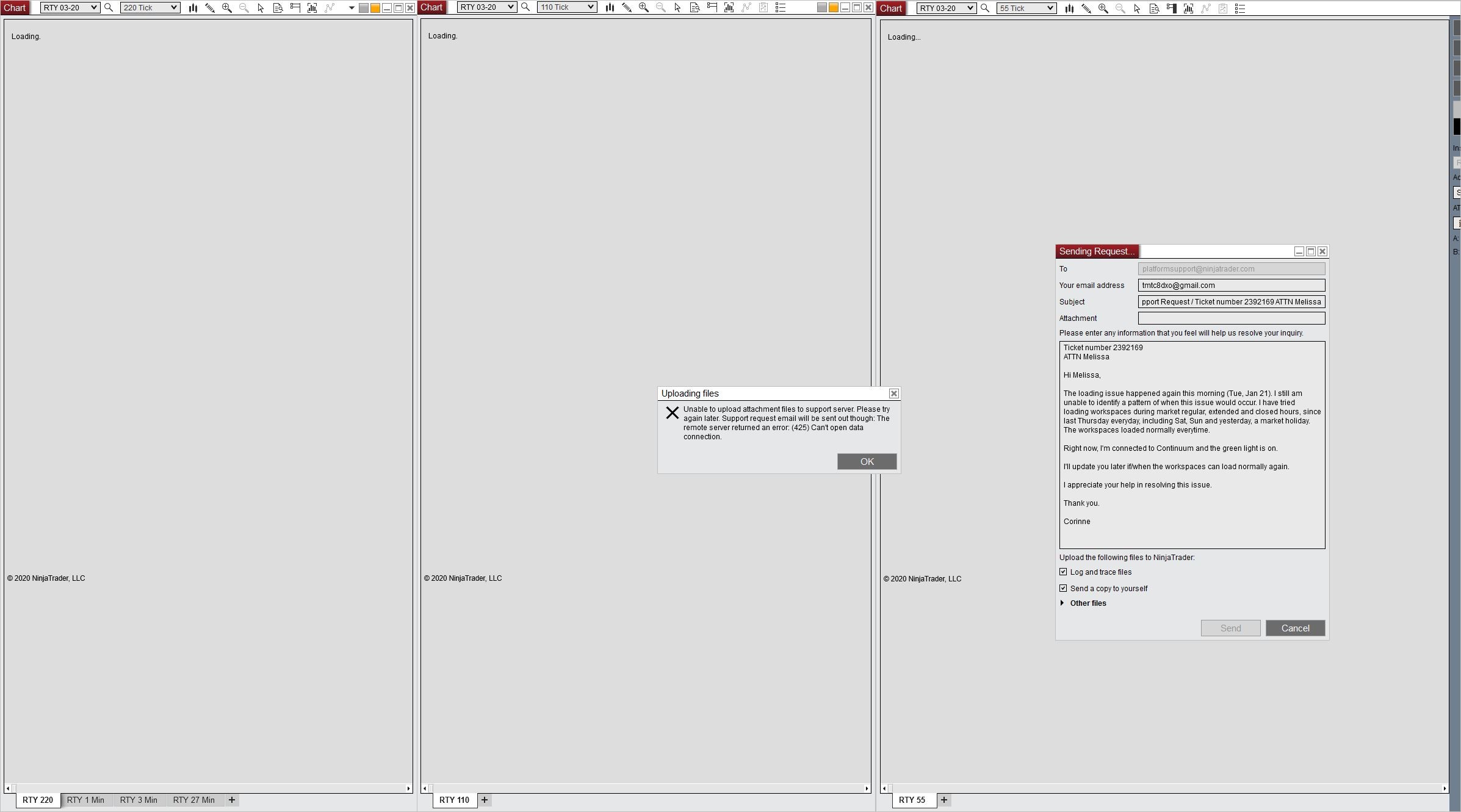Uncheck Log and trace files checkbox
1461x812 pixels.
(x=1063, y=572)
